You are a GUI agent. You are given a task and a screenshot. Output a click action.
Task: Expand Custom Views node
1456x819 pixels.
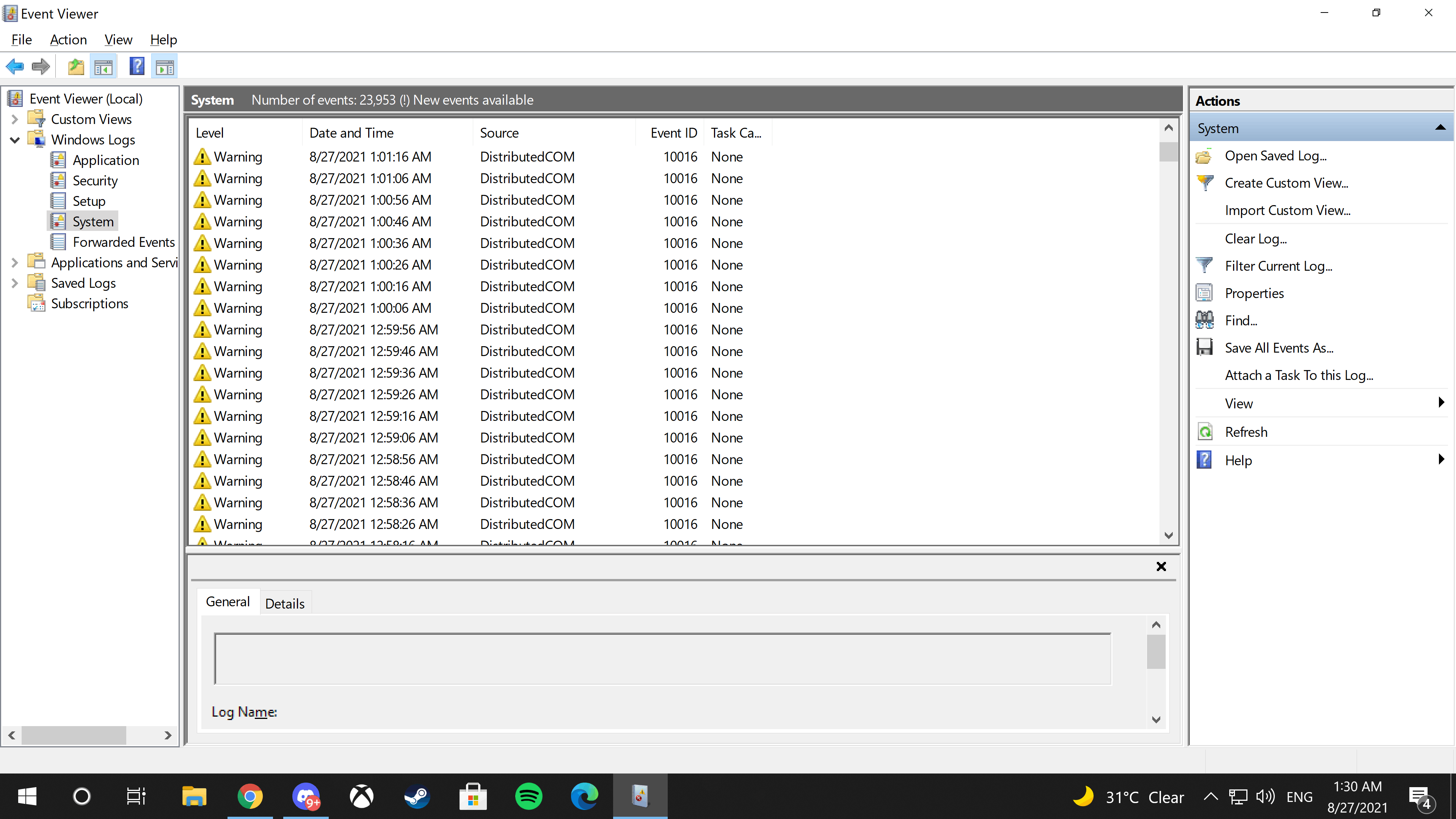[15, 119]
